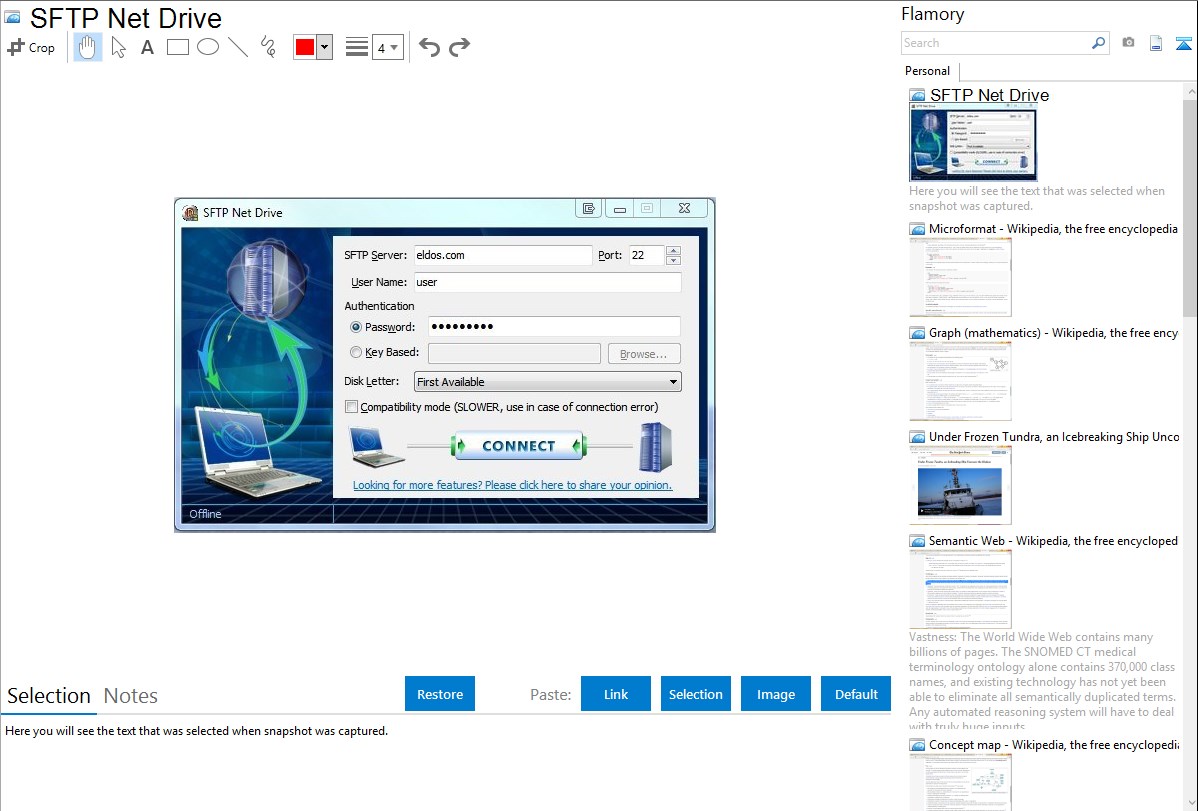Pick the text annotation tool
The image size is (1198, 811).
click(x=147, y=47)
